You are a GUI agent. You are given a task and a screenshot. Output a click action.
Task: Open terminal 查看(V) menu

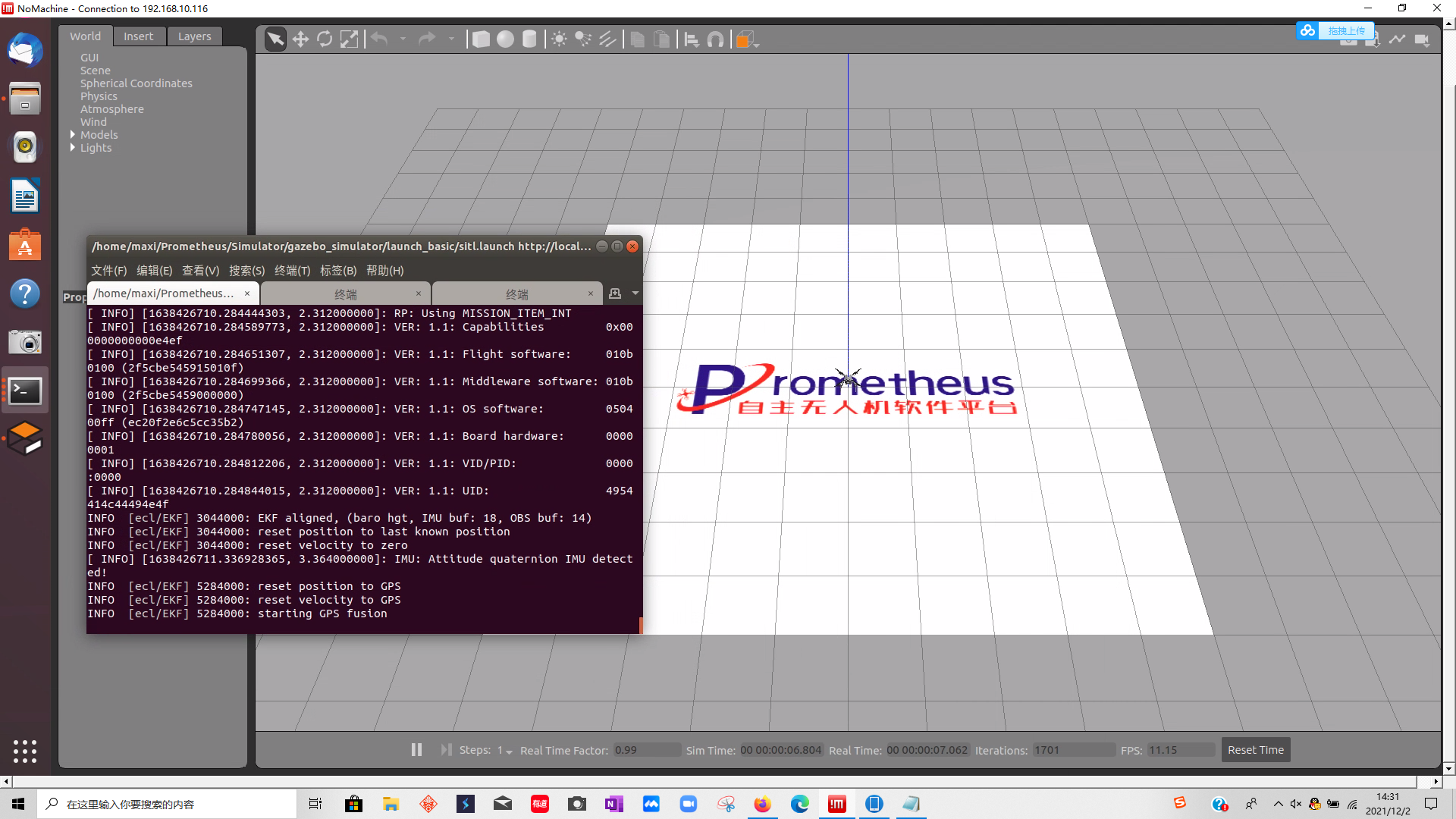coord(201,271)
